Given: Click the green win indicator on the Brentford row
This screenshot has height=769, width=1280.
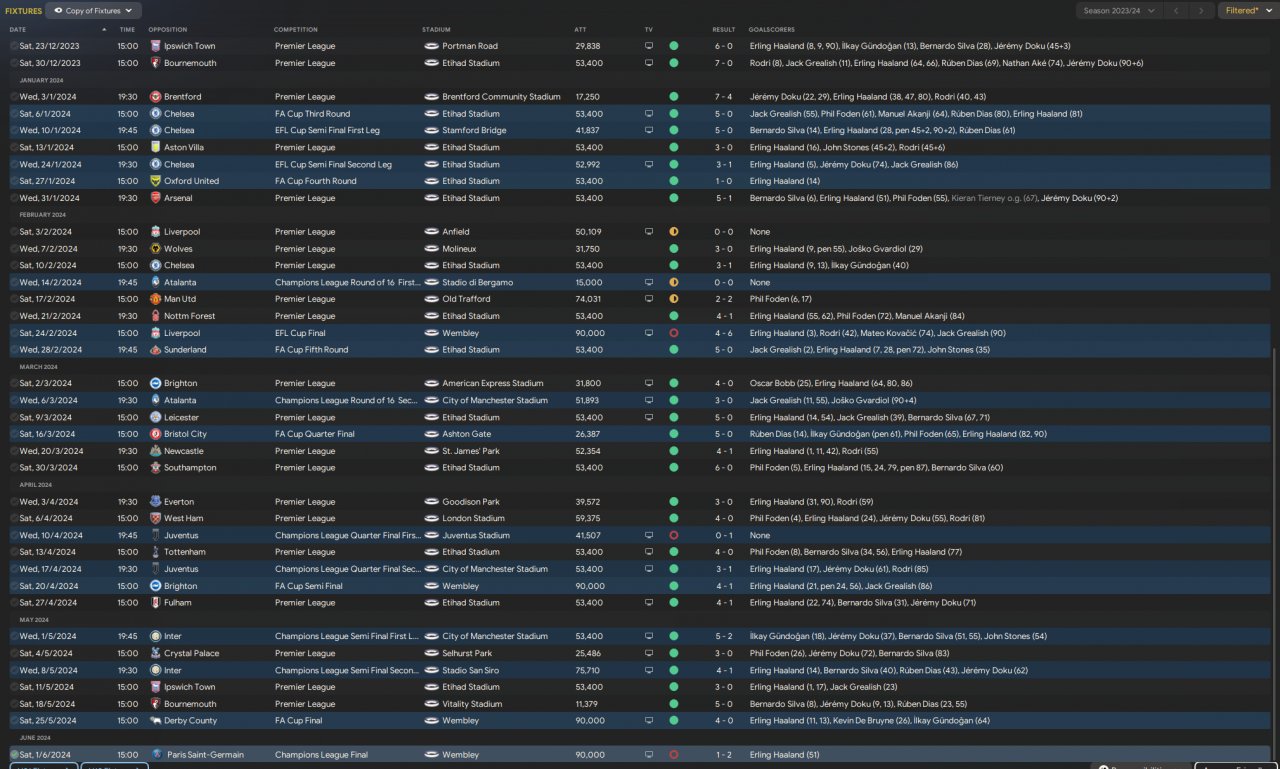Looking at the screenshot, I should (x=674, y=97).
